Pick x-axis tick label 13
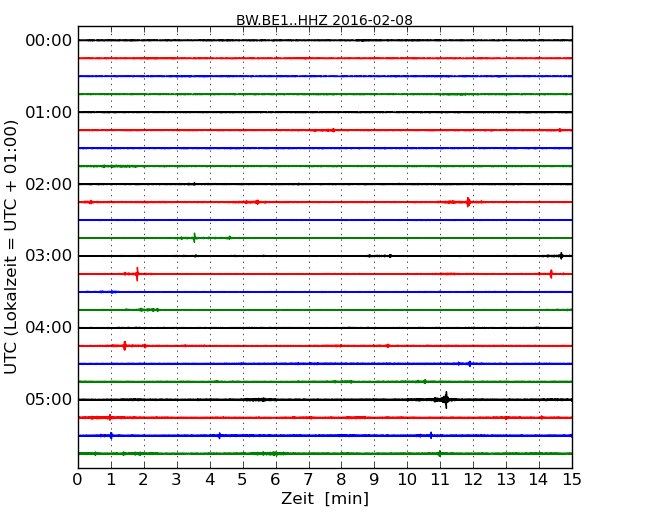The width and height of the screenshot is (650, 520). pos(506,479)
